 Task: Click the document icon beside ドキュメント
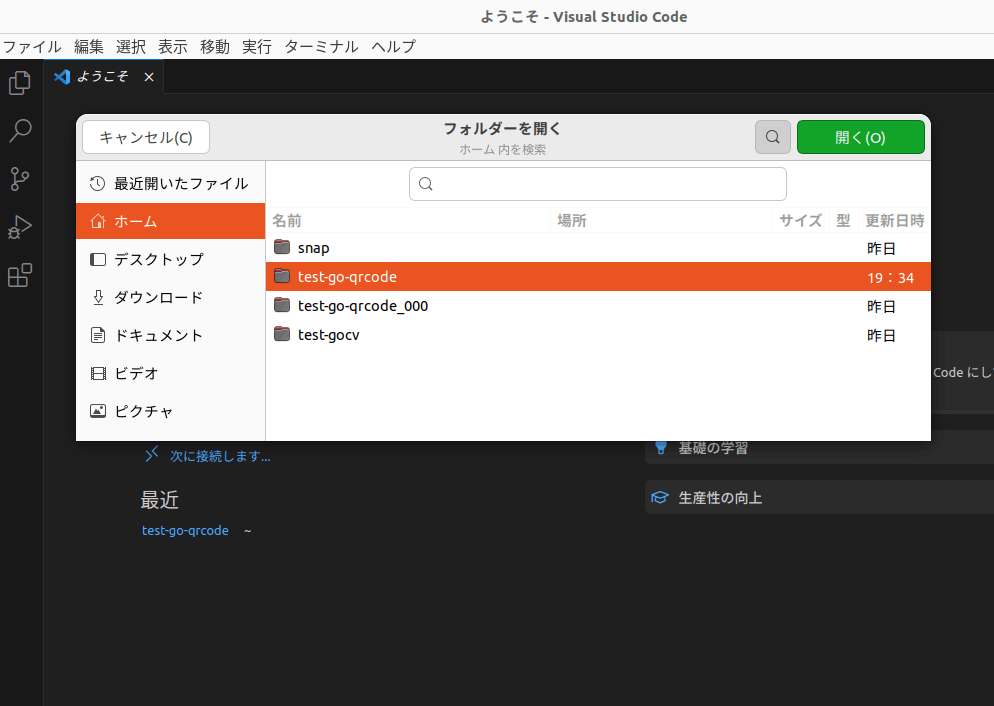pyautogui.click(x=98, y=335)
